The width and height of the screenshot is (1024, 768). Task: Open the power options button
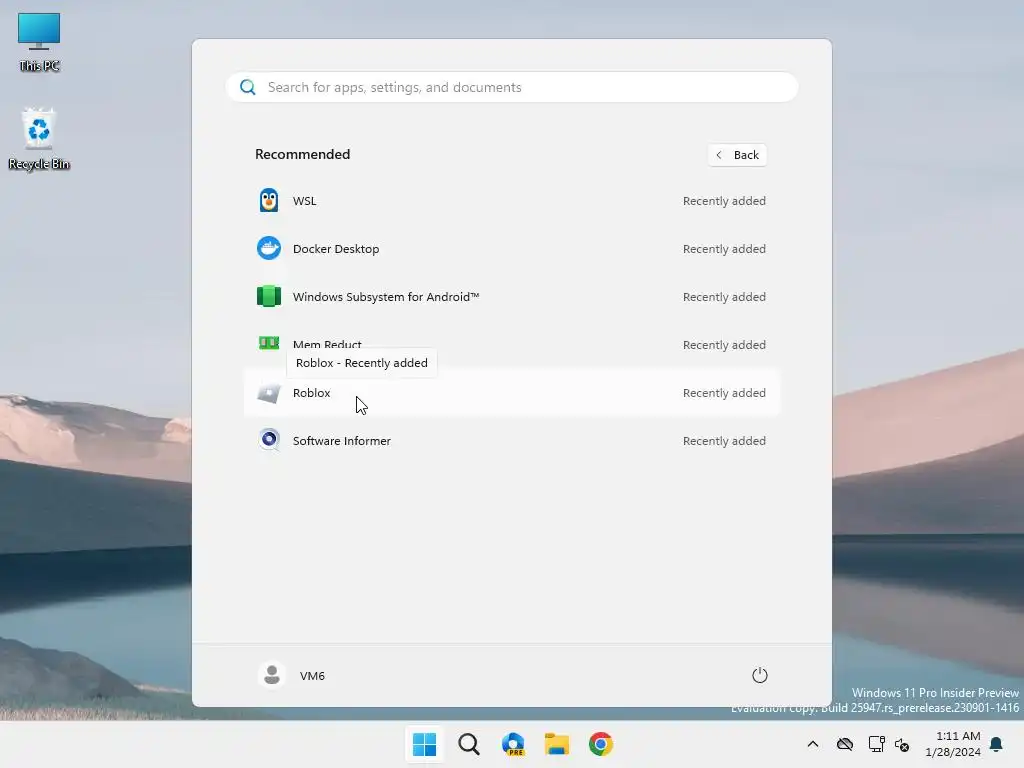click(760, 675)
